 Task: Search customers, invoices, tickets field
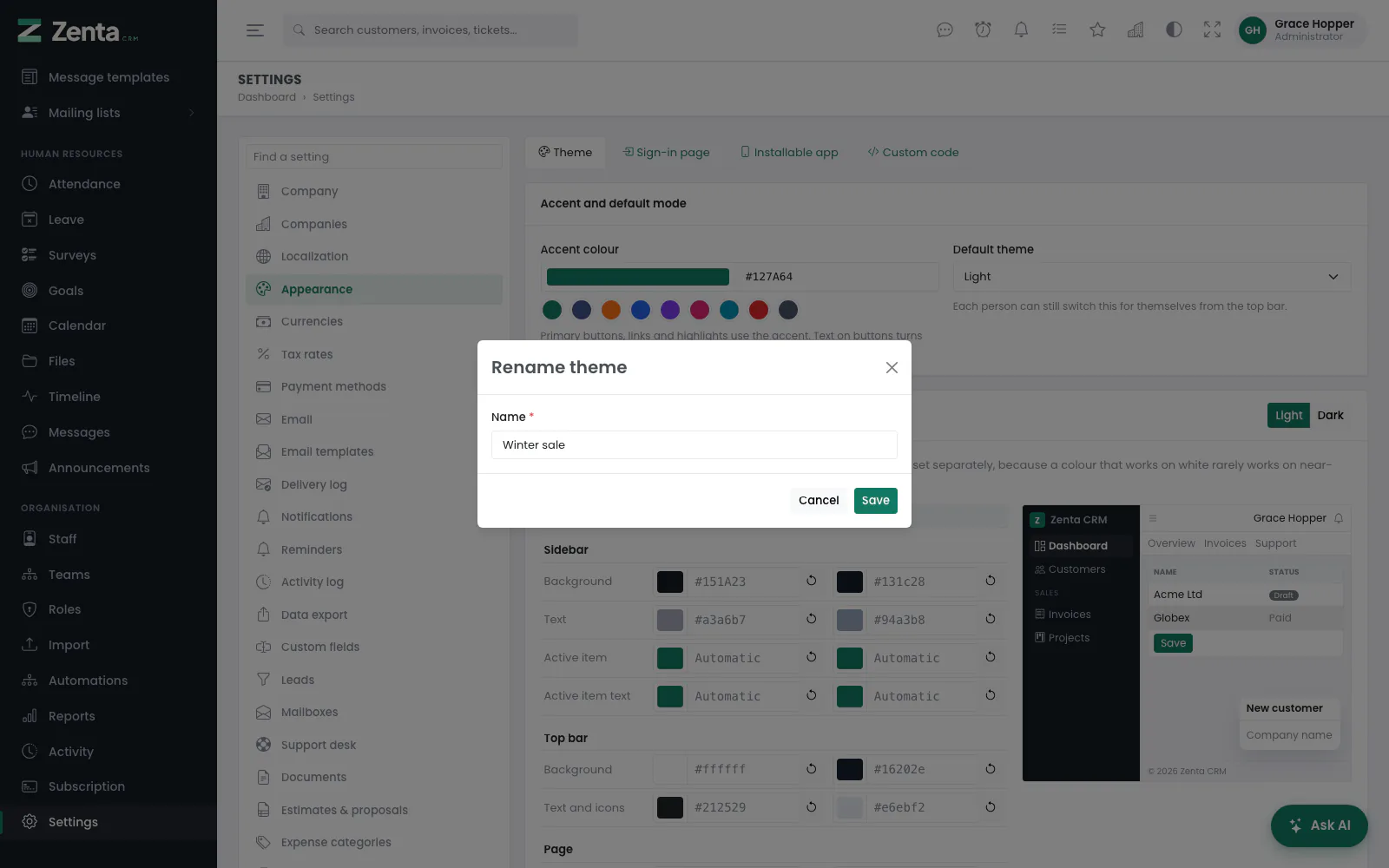pos(431,30)
